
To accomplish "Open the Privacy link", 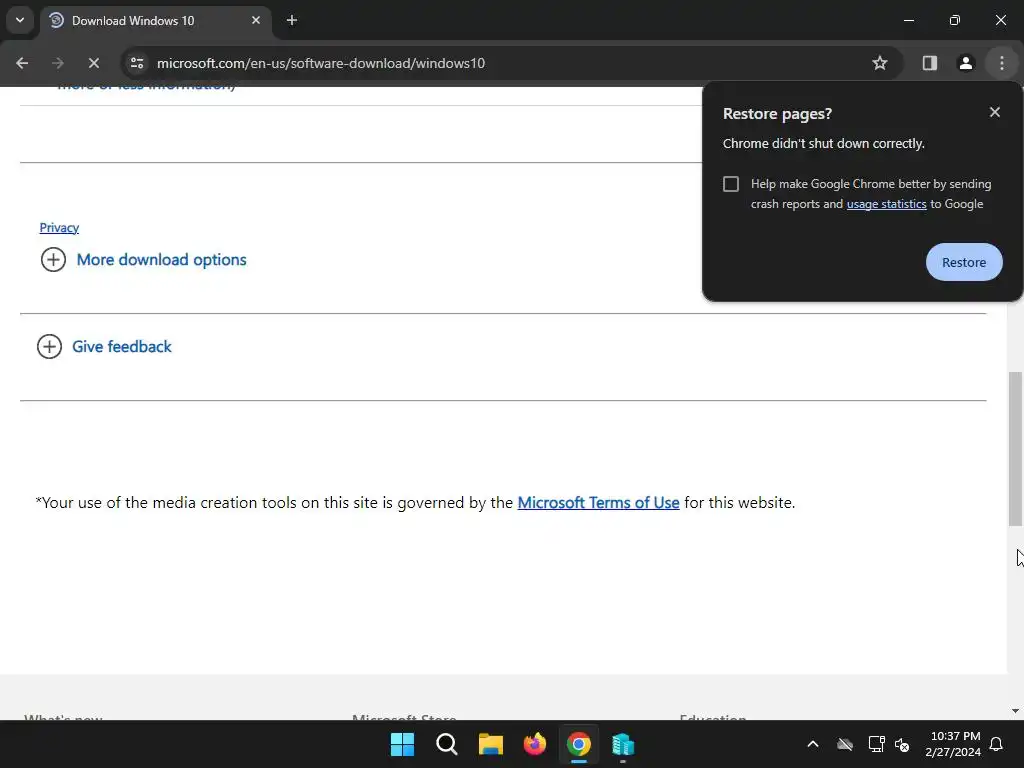I will tap(59, 227).
